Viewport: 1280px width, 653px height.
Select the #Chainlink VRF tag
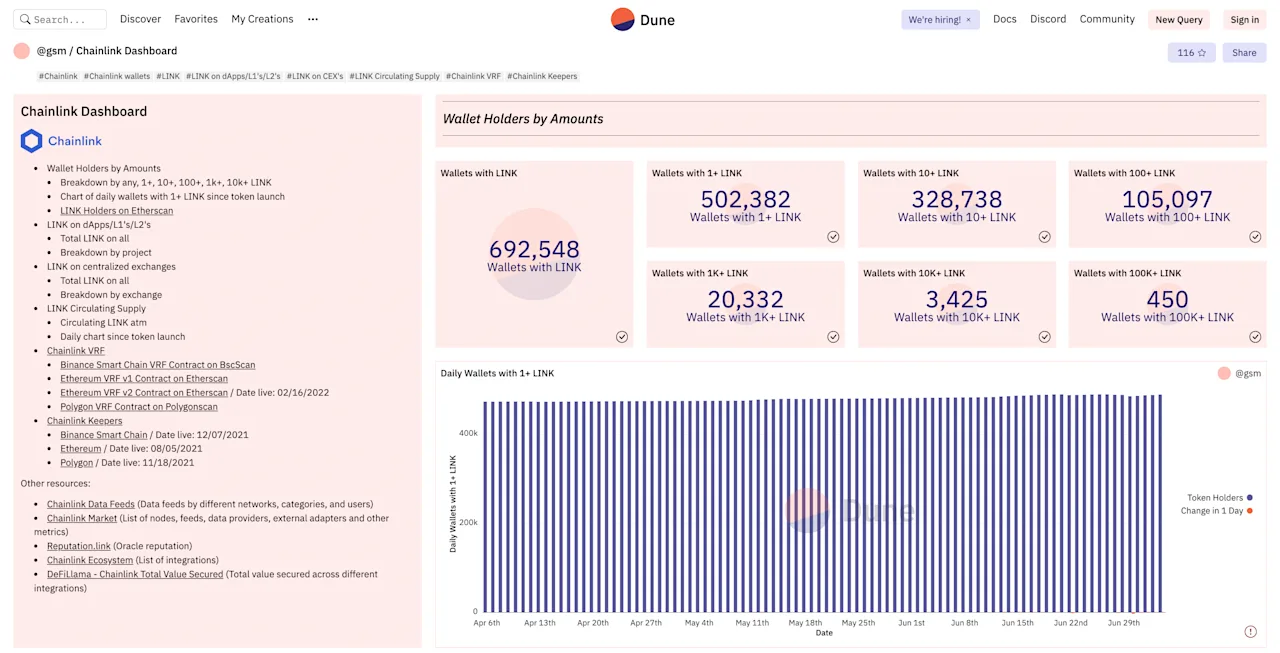474,76
